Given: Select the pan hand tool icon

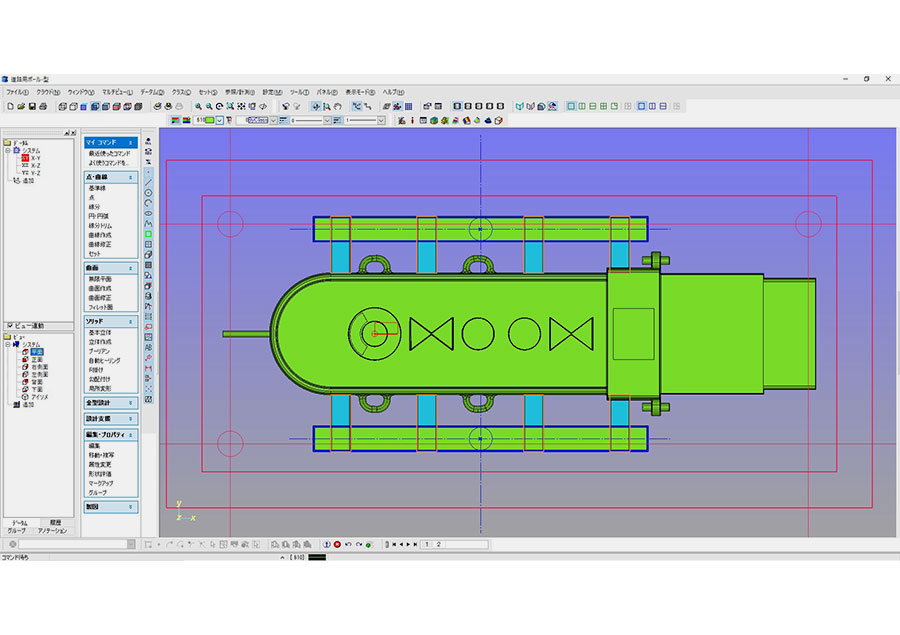Looking at the screenshot, I should click(339, 105).
